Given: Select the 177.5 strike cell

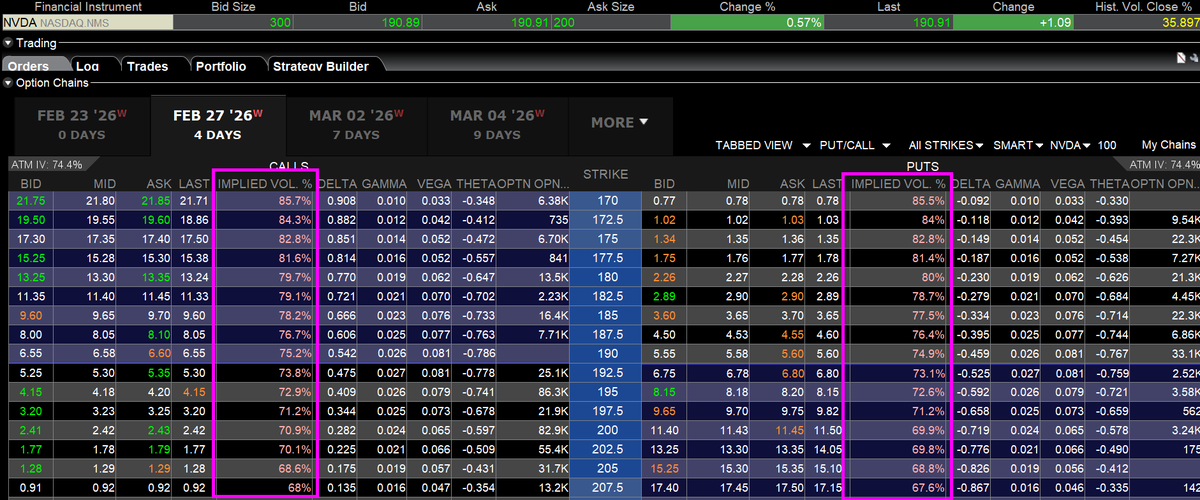Looking at the screenshot, I should [605, 257].
